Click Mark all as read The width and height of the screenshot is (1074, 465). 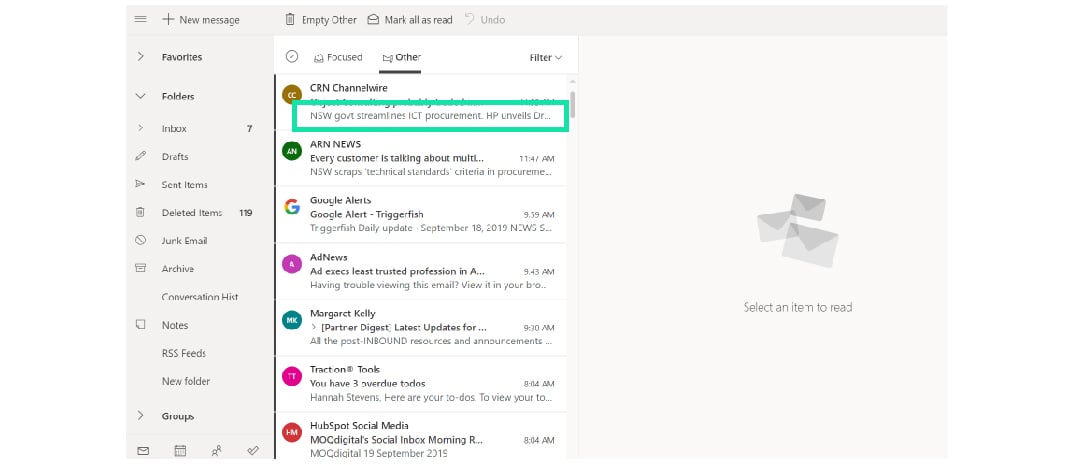(x=410, y=20)
